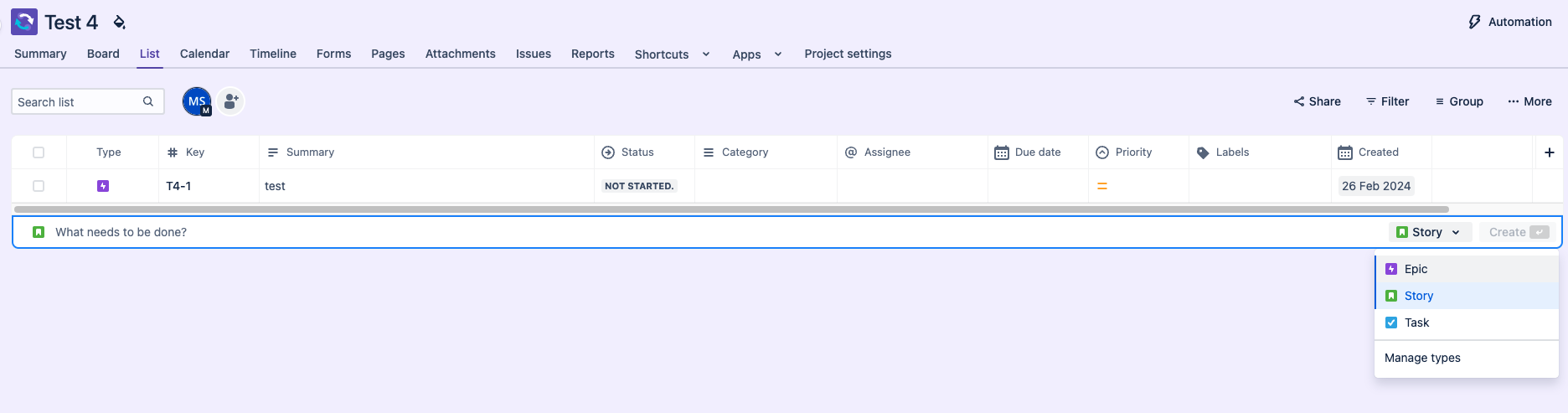Click the paint bucket icon beside Test 4

click(119, 22)
